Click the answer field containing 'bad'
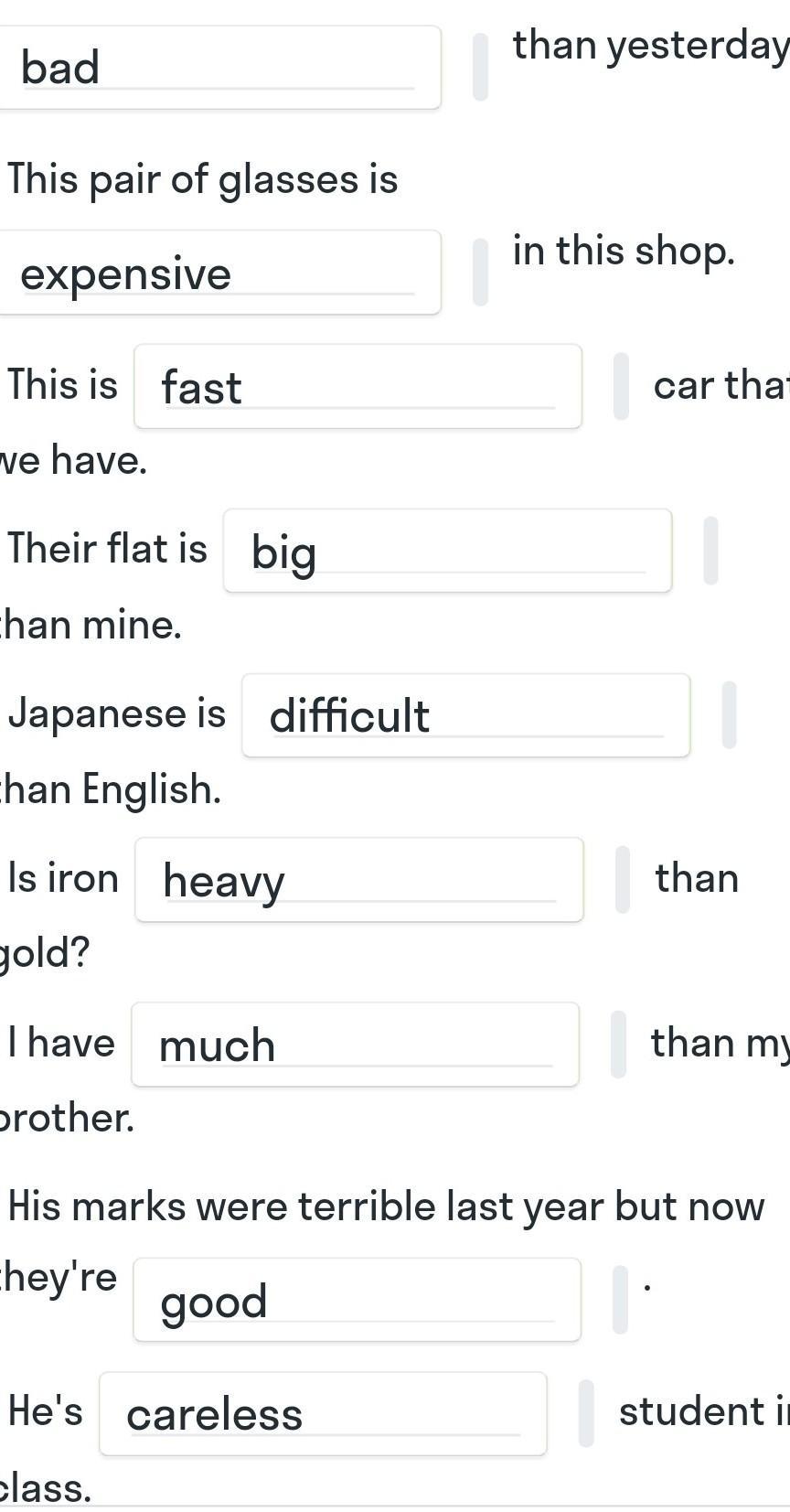This screenshot has height=1512, width=790. 218,68
